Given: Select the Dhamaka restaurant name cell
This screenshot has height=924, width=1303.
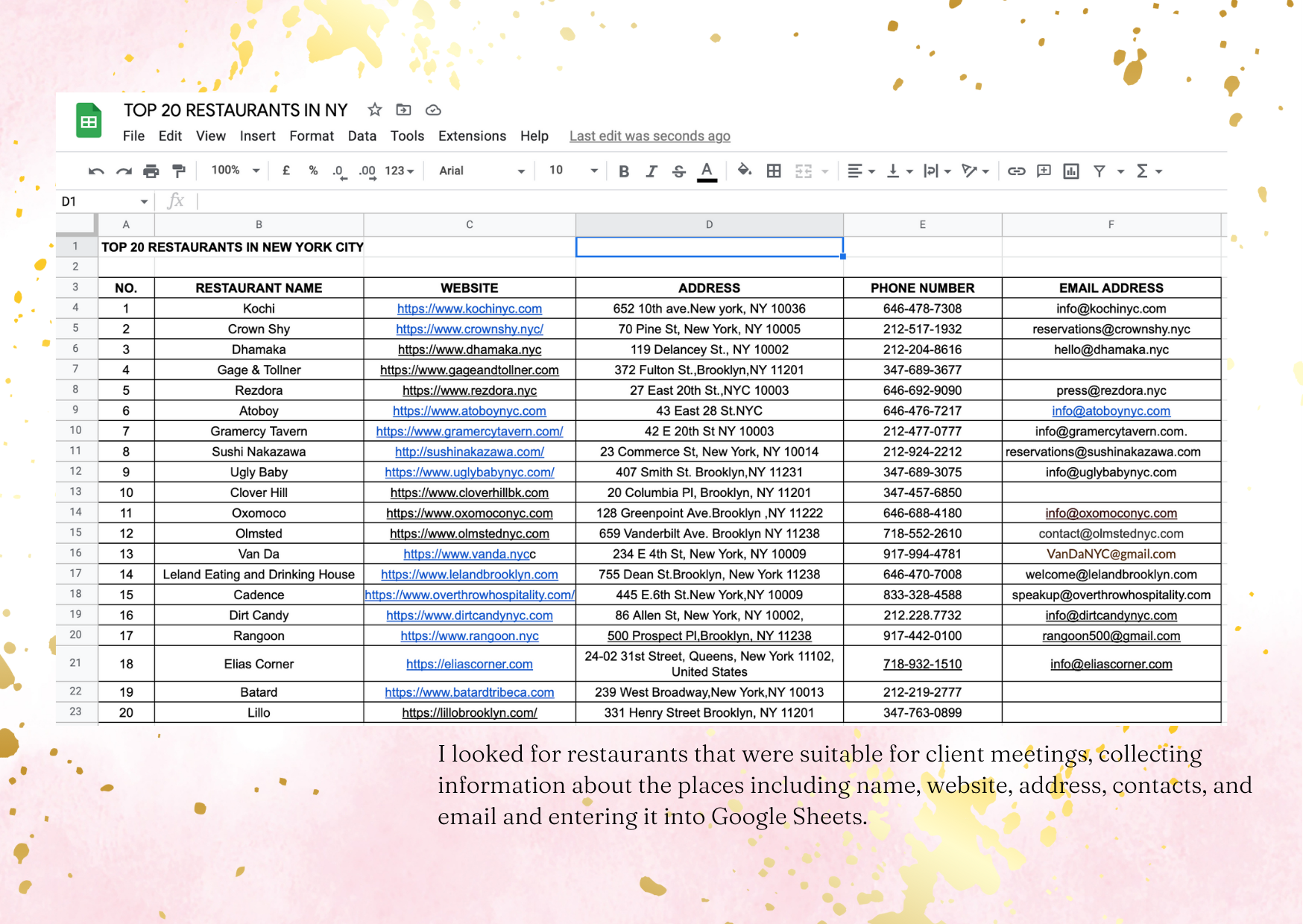Looking at the screenshot, I should pyautogui.click(x=259, y=349).
